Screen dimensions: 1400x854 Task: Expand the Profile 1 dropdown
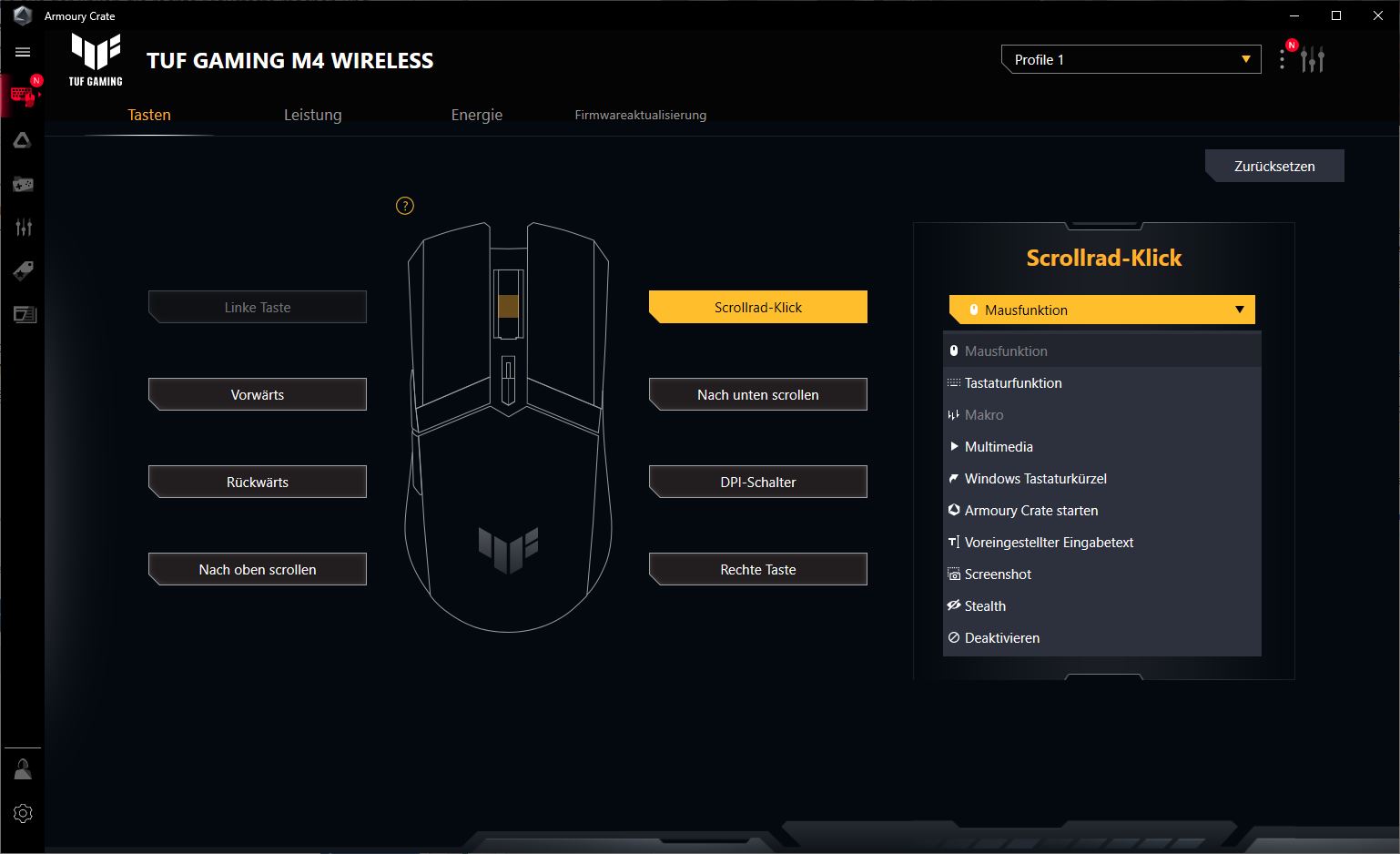coord(1131,59)
